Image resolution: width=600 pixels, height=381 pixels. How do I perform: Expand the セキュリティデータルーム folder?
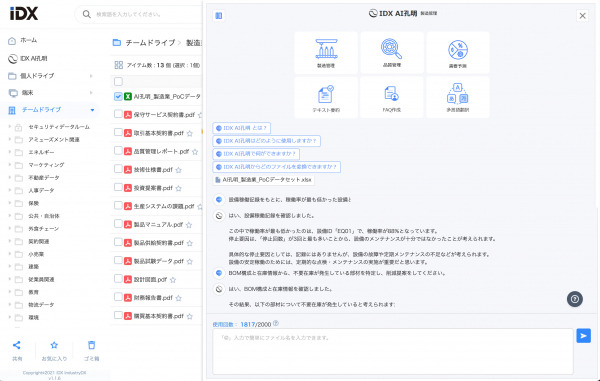(x=10, y=127)
